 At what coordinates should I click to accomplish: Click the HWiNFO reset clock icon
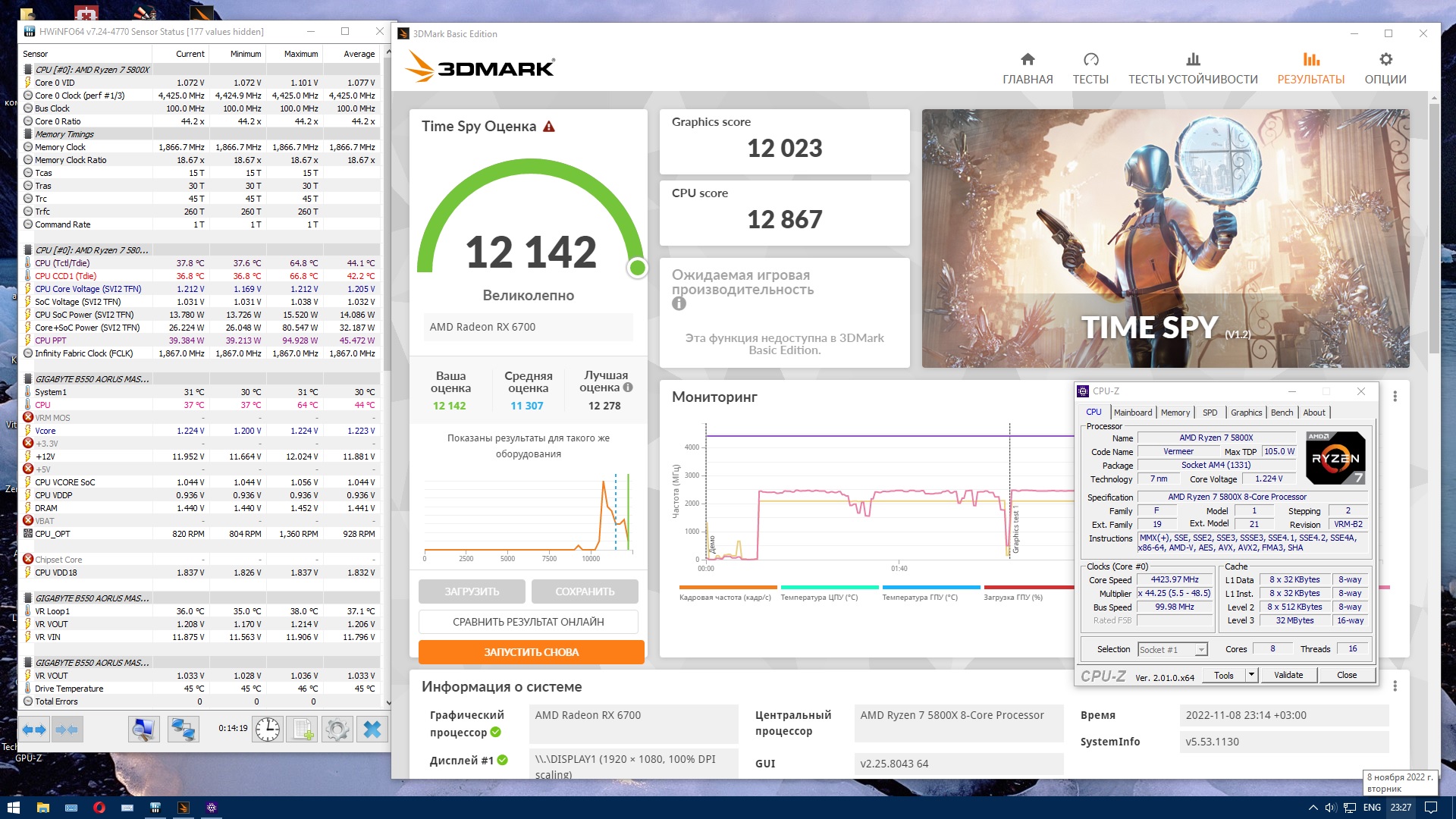pos(267,730)
